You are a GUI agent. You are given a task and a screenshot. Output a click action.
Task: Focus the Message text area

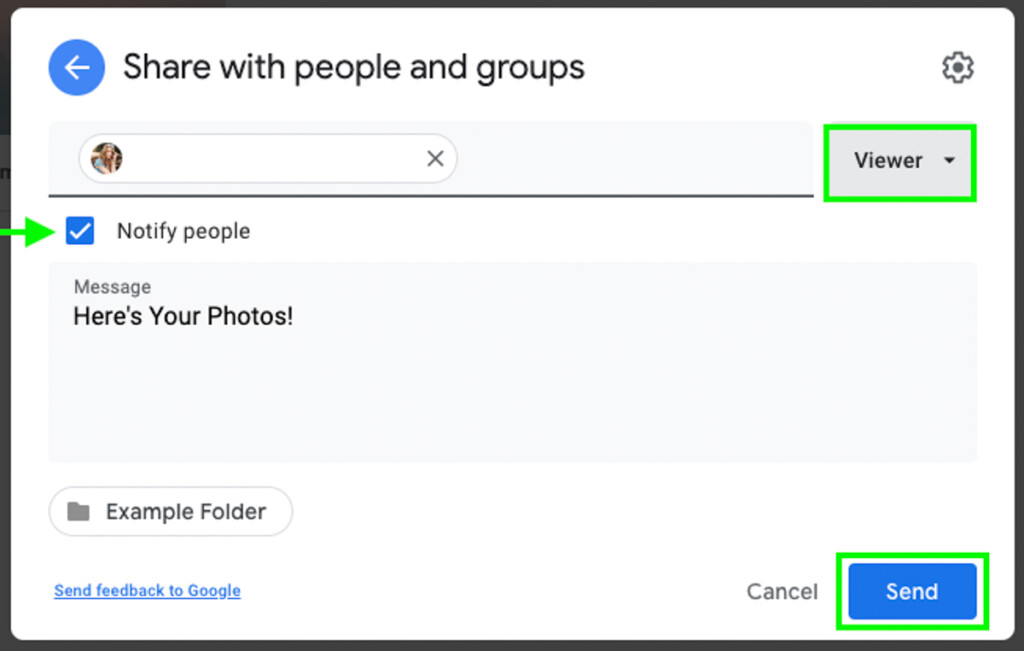click(x=513, y=362)
